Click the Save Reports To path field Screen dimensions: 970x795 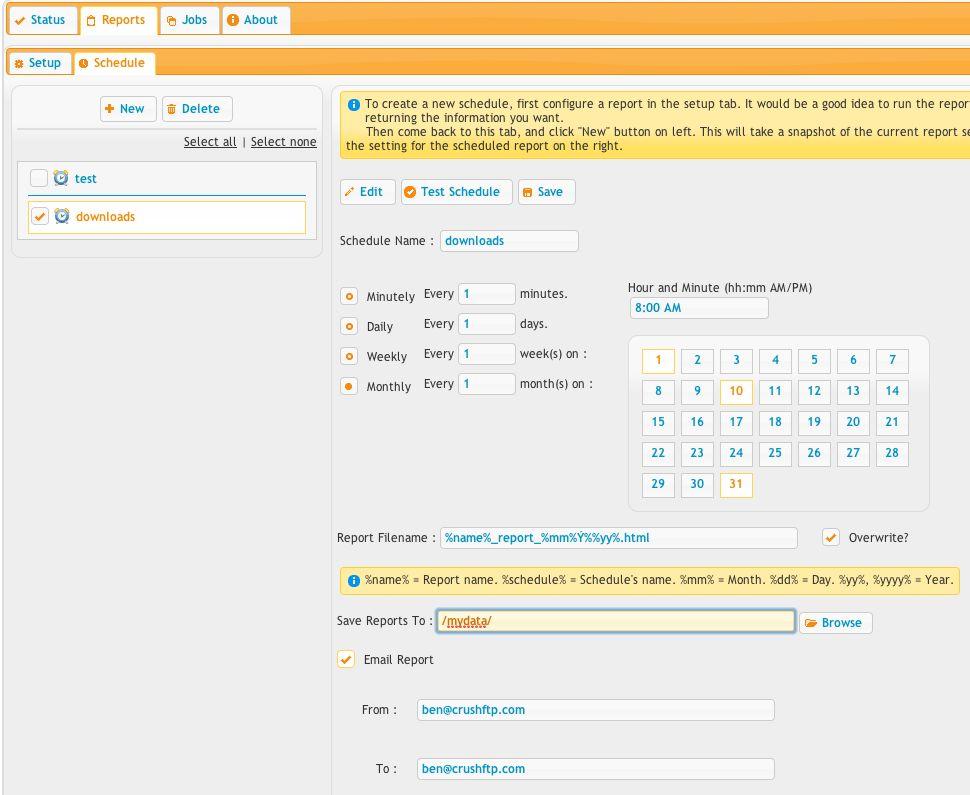[616, 621]
